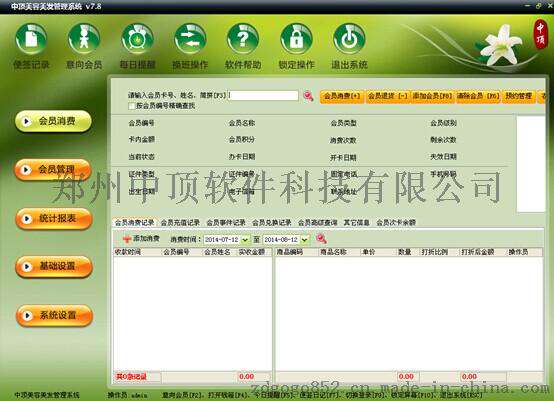Open 基础设置 sidebar button

tap(54, 267)
